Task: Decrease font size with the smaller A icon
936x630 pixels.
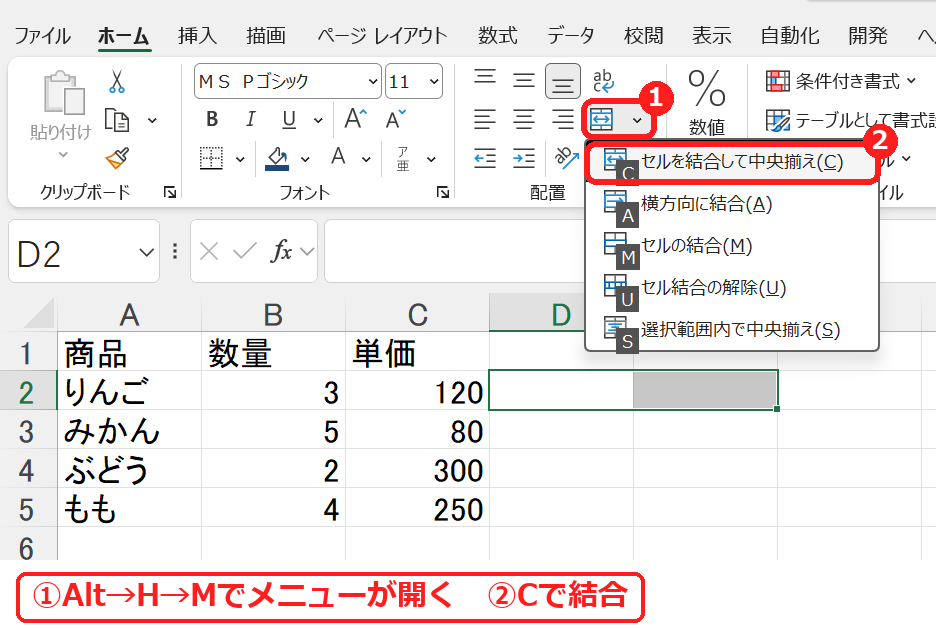Action: point(396,119)
